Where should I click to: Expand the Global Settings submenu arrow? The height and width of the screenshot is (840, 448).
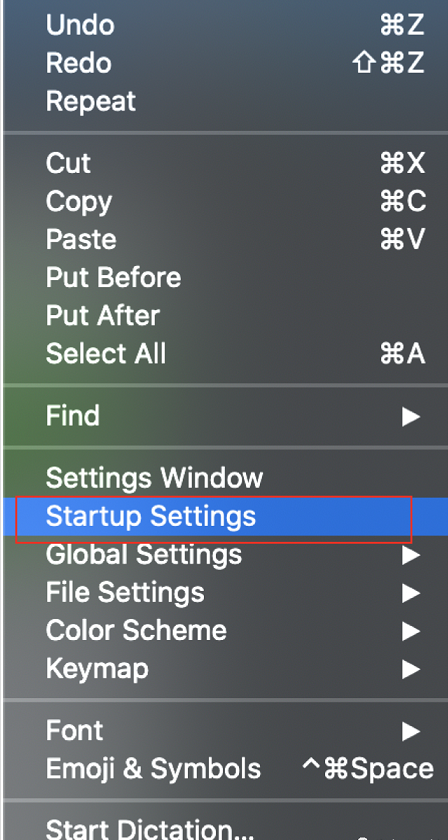click(411, 555)
